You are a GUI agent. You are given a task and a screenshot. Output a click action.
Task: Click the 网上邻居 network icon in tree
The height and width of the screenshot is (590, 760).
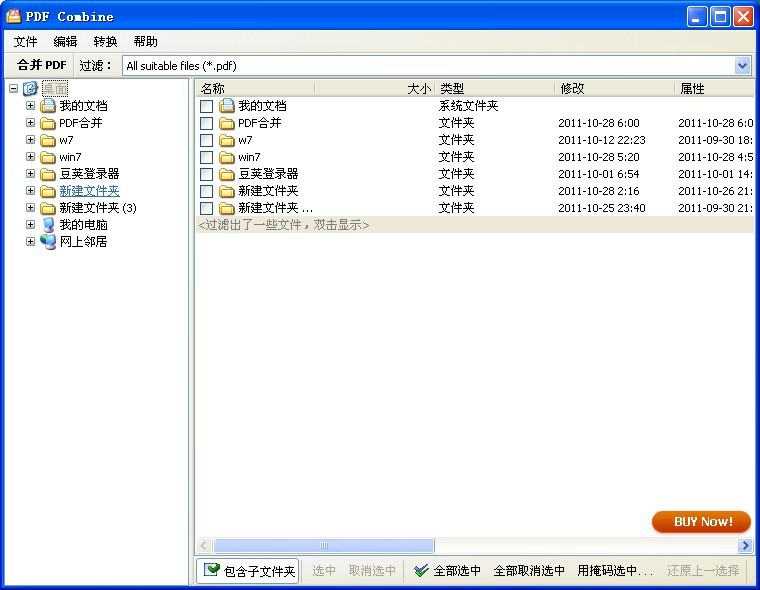coord(48,242)
